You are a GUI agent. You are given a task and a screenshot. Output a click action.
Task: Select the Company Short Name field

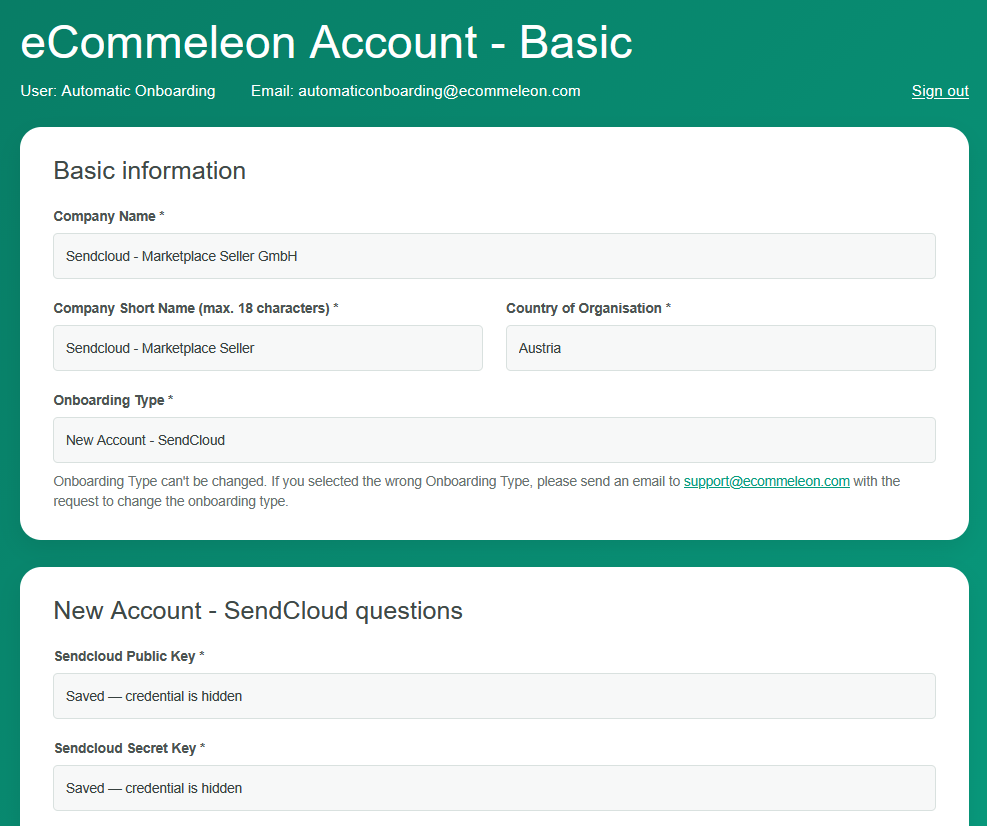pyautogui.click(x=268, y=348)
